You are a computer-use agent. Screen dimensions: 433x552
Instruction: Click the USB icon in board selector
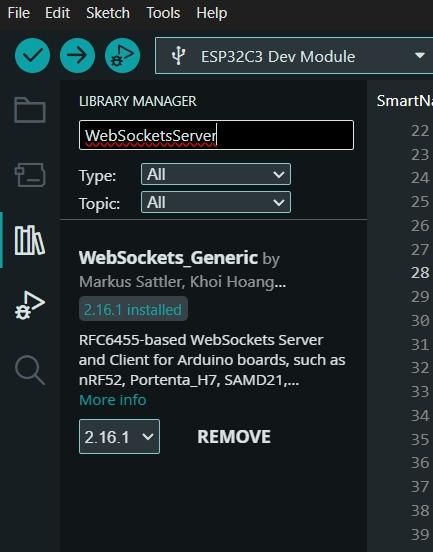[x=178, y=56]
